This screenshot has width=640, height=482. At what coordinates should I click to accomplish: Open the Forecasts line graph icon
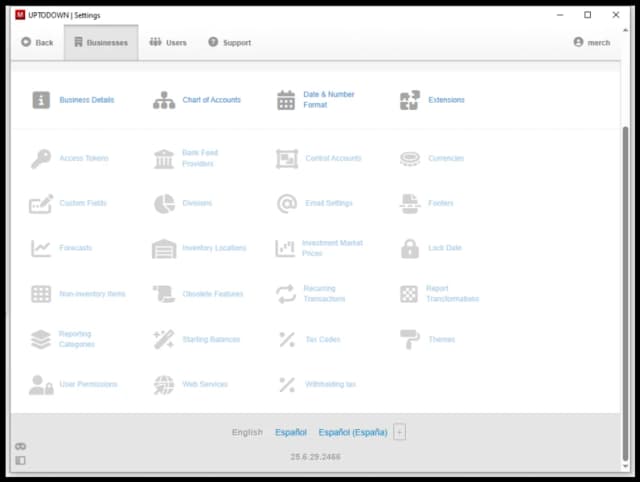point(41,248)
